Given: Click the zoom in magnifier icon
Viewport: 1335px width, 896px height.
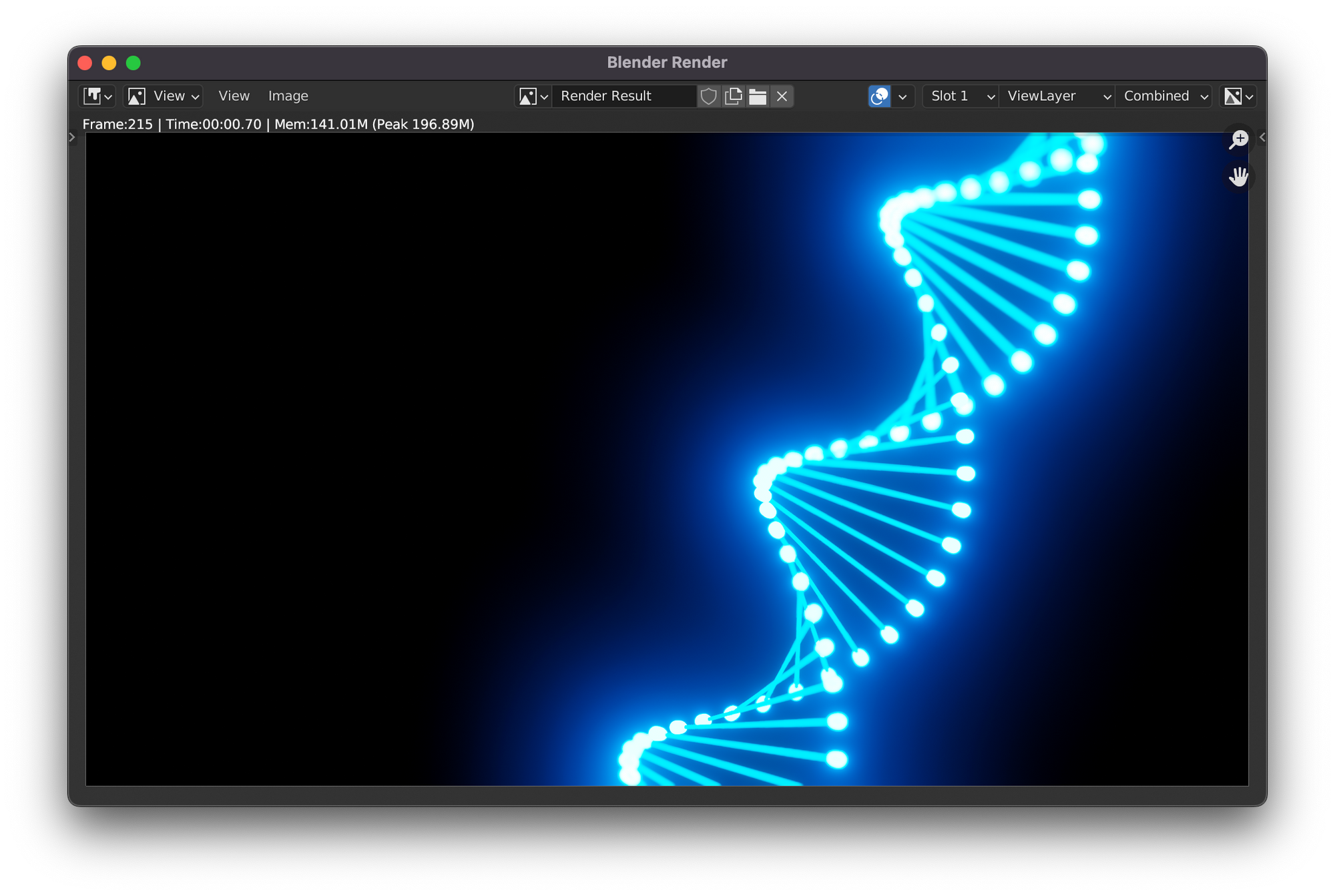Looking at the screenshot, I should [x=1238, y=140].
